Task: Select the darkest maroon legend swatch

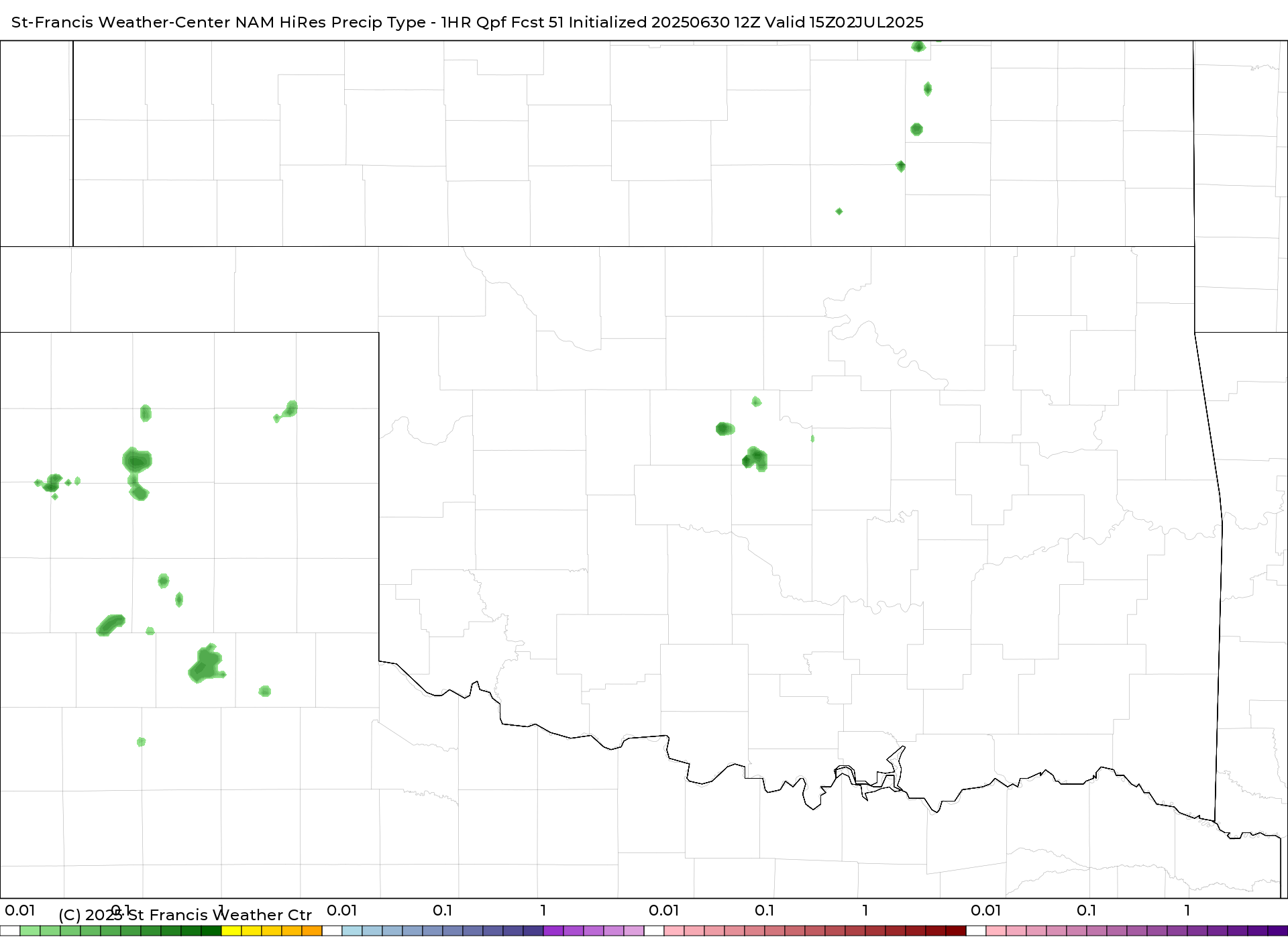Action: 956,931
